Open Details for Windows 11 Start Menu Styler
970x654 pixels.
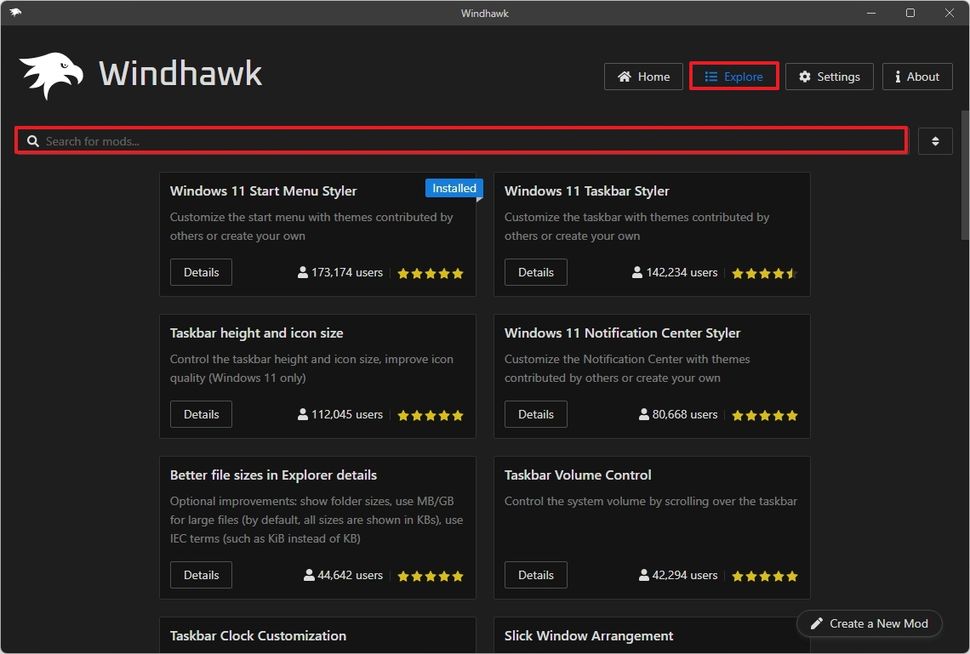[x=201, y=272]
